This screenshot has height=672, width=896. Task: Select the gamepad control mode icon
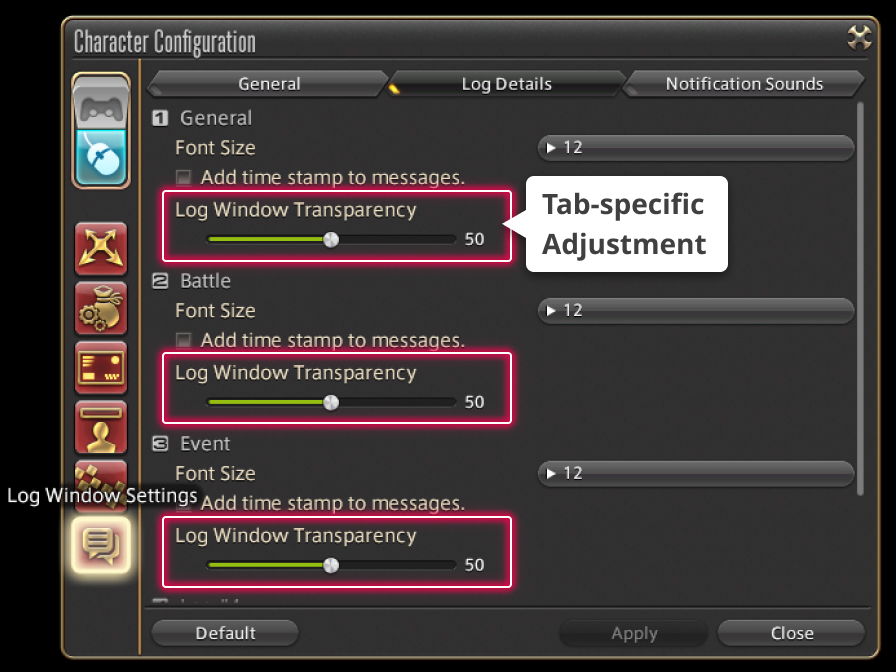(101, 105)
